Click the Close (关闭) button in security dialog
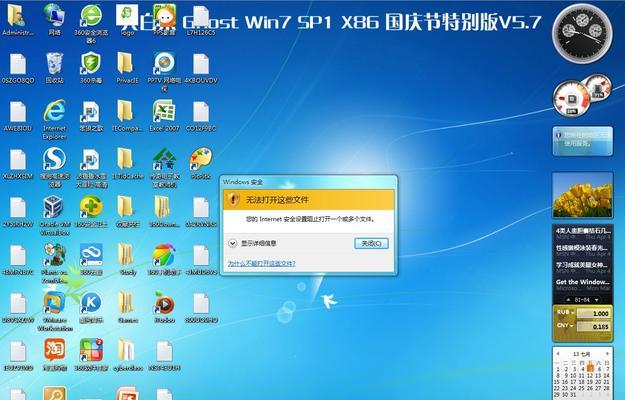 [371, 243]
